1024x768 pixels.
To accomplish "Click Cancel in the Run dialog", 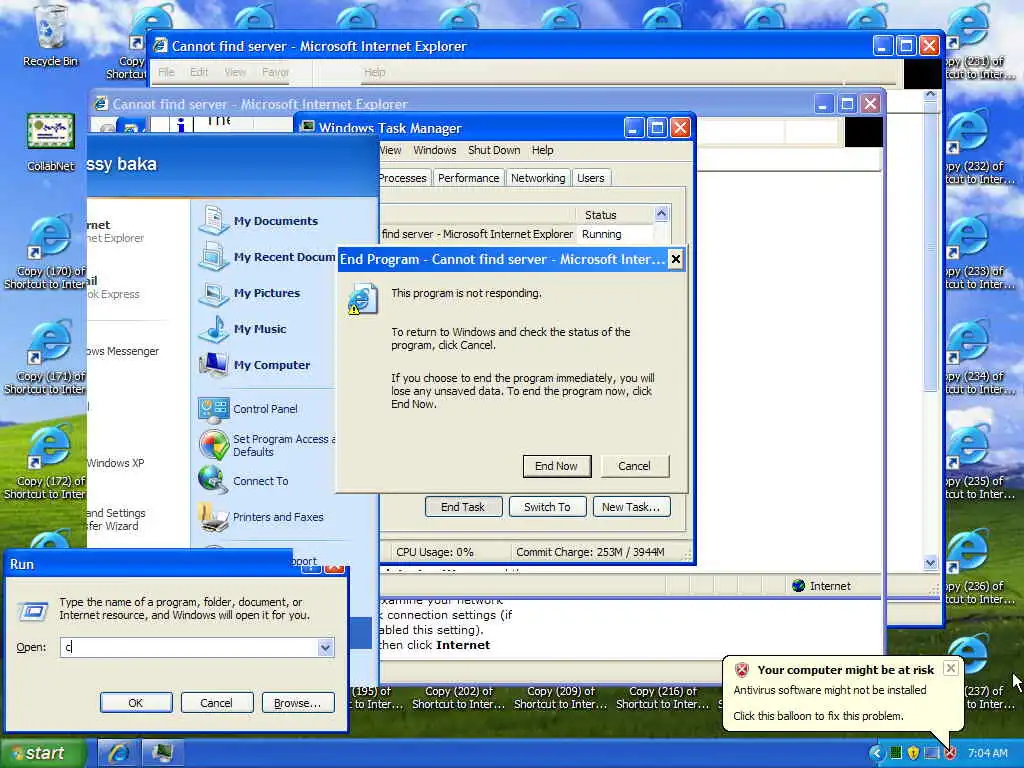I will [x=216, y=703].
